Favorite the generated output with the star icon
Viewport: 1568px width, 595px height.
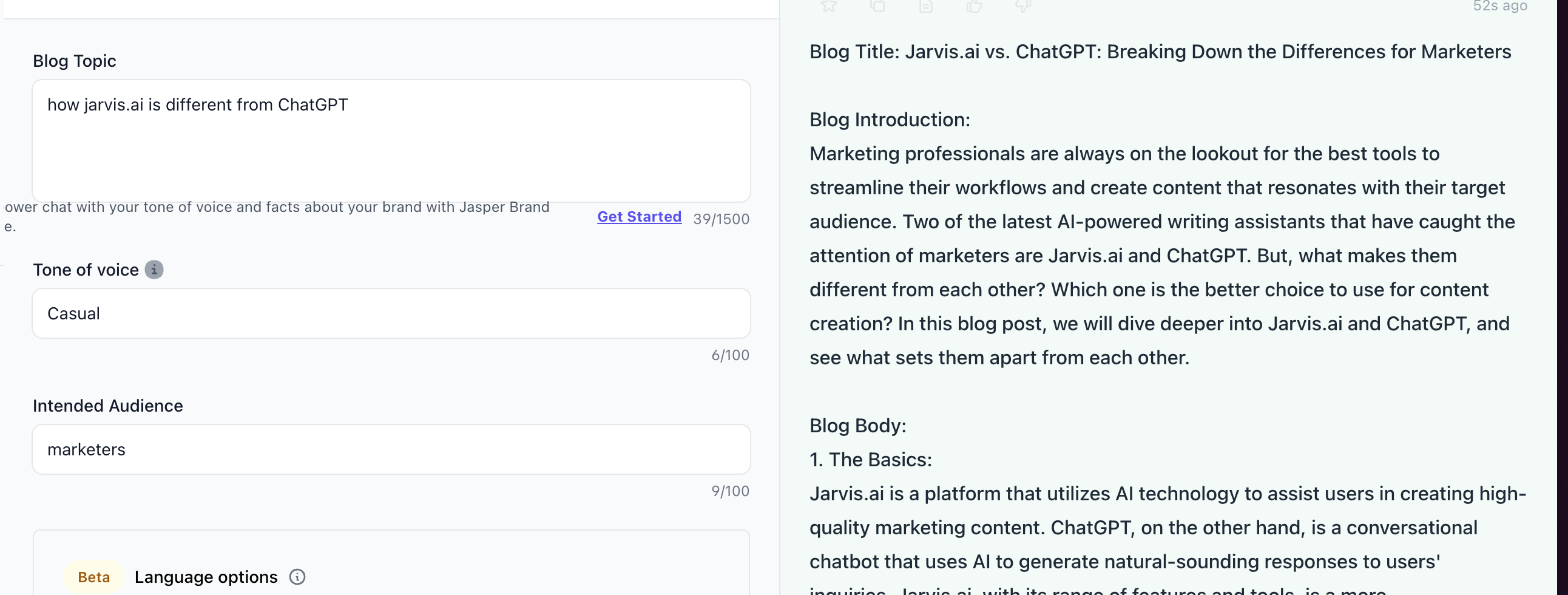pos(828,7)
